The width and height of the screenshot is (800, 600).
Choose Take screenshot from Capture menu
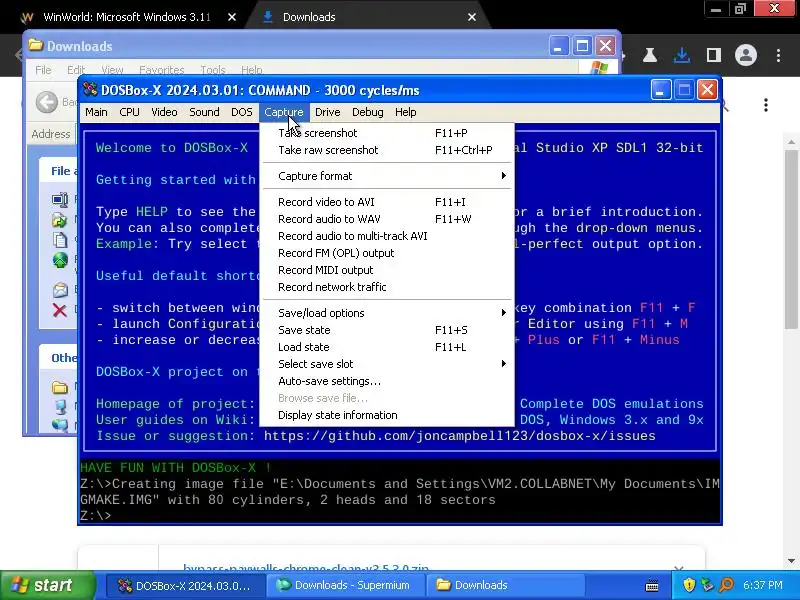pos(387,133)
